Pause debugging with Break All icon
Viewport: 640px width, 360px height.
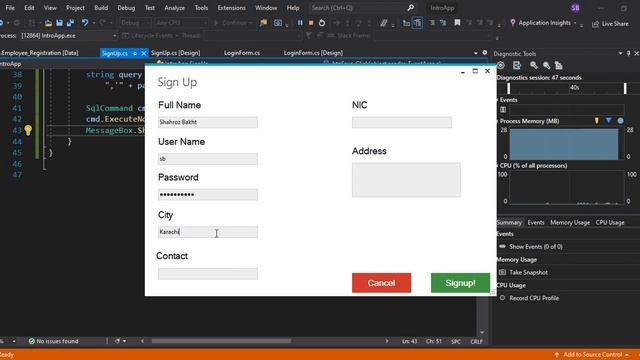(x=300, y=23)
